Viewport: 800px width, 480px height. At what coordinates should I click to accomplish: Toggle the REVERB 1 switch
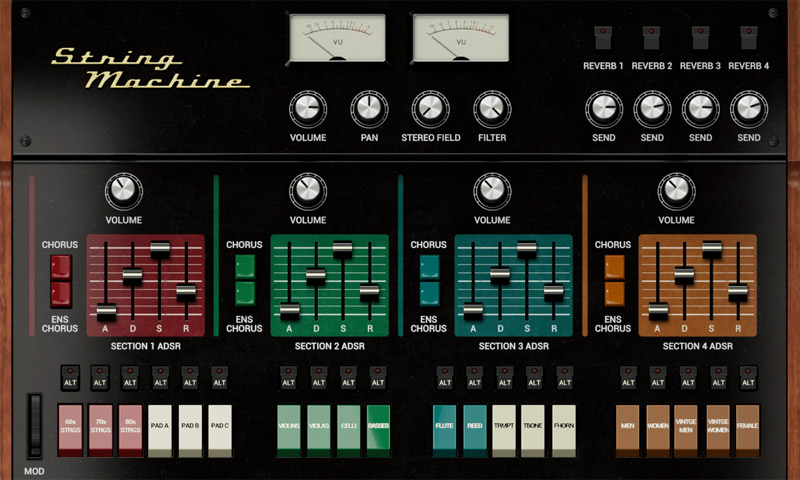pos(603,38)
